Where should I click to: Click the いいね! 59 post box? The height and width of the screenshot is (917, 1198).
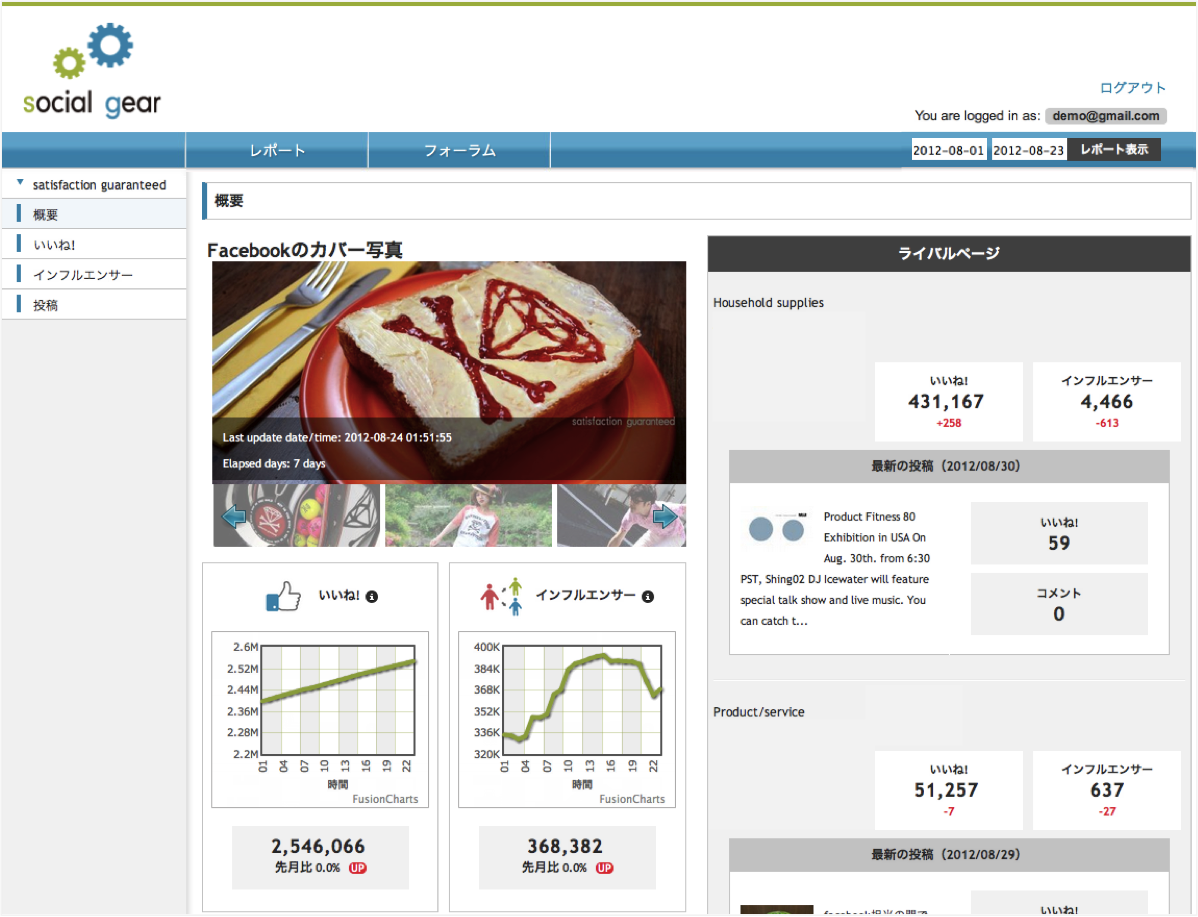[x=1059, y=533]
